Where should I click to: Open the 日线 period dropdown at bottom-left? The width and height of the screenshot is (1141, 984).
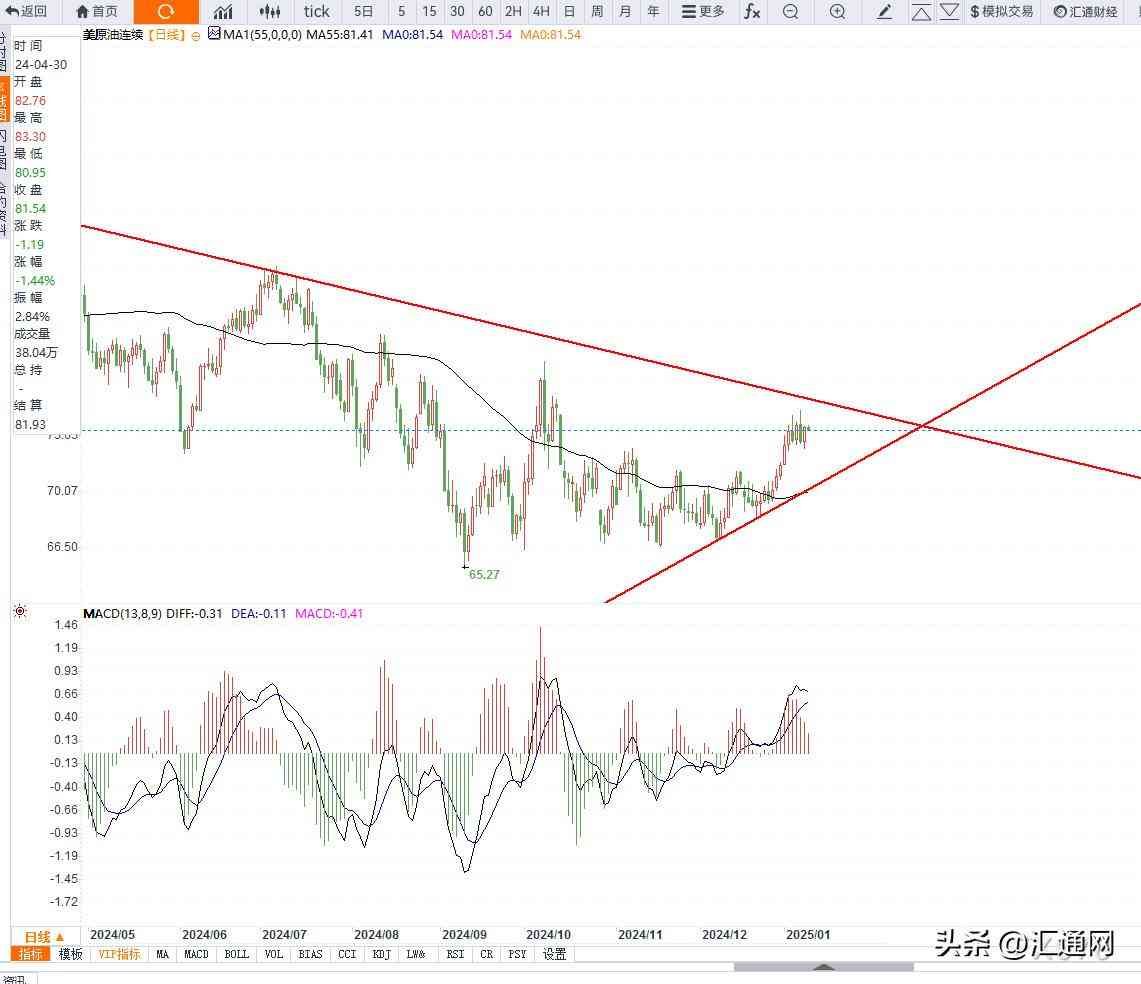point(44,937)
